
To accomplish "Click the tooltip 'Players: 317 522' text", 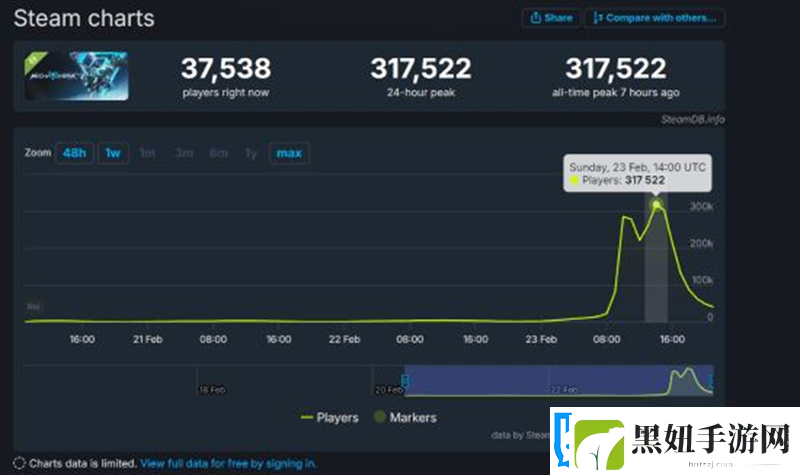I will (x=623, y=180).
